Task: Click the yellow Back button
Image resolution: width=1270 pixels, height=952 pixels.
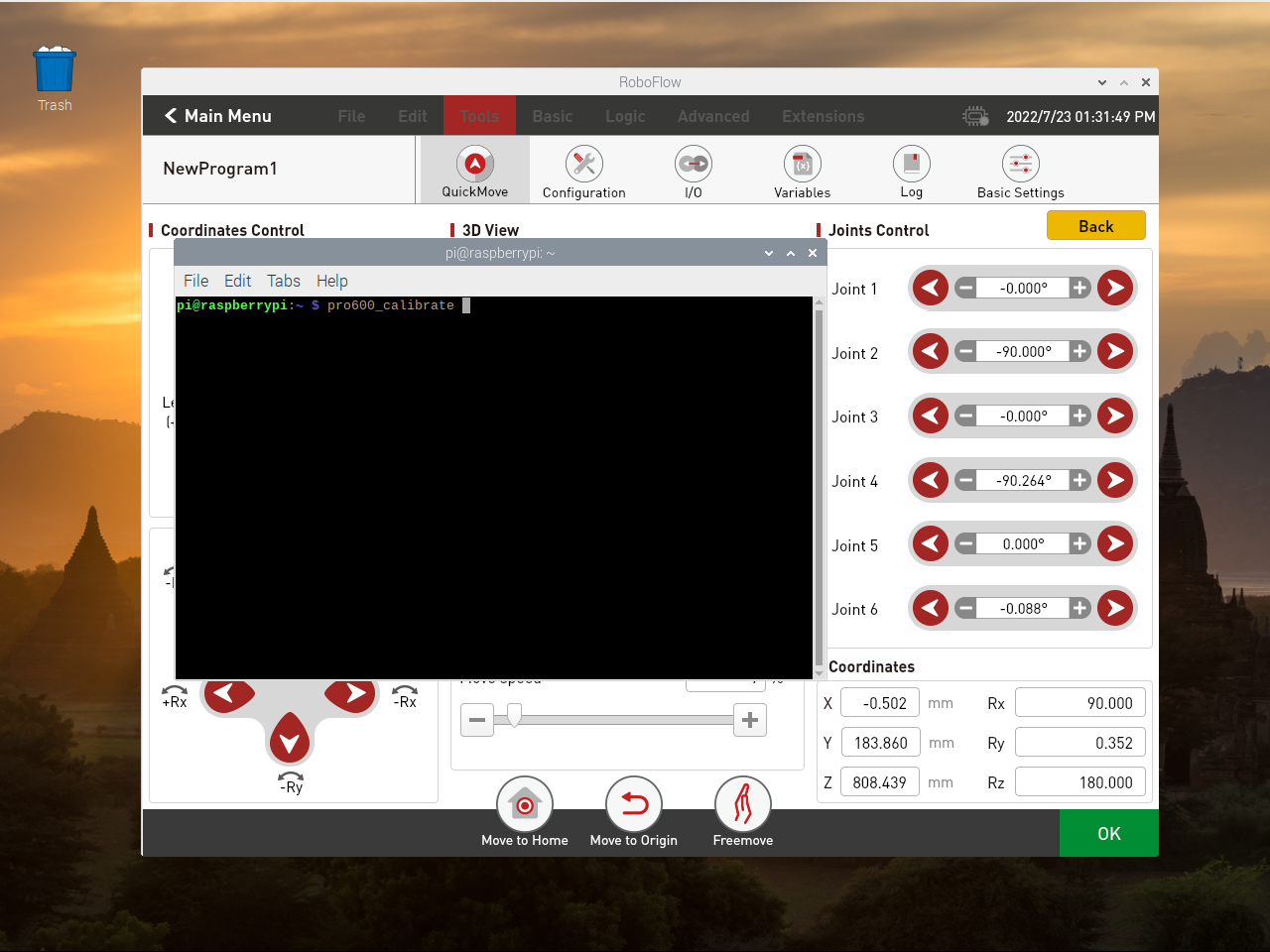Action: click(x=1095, y=226)
